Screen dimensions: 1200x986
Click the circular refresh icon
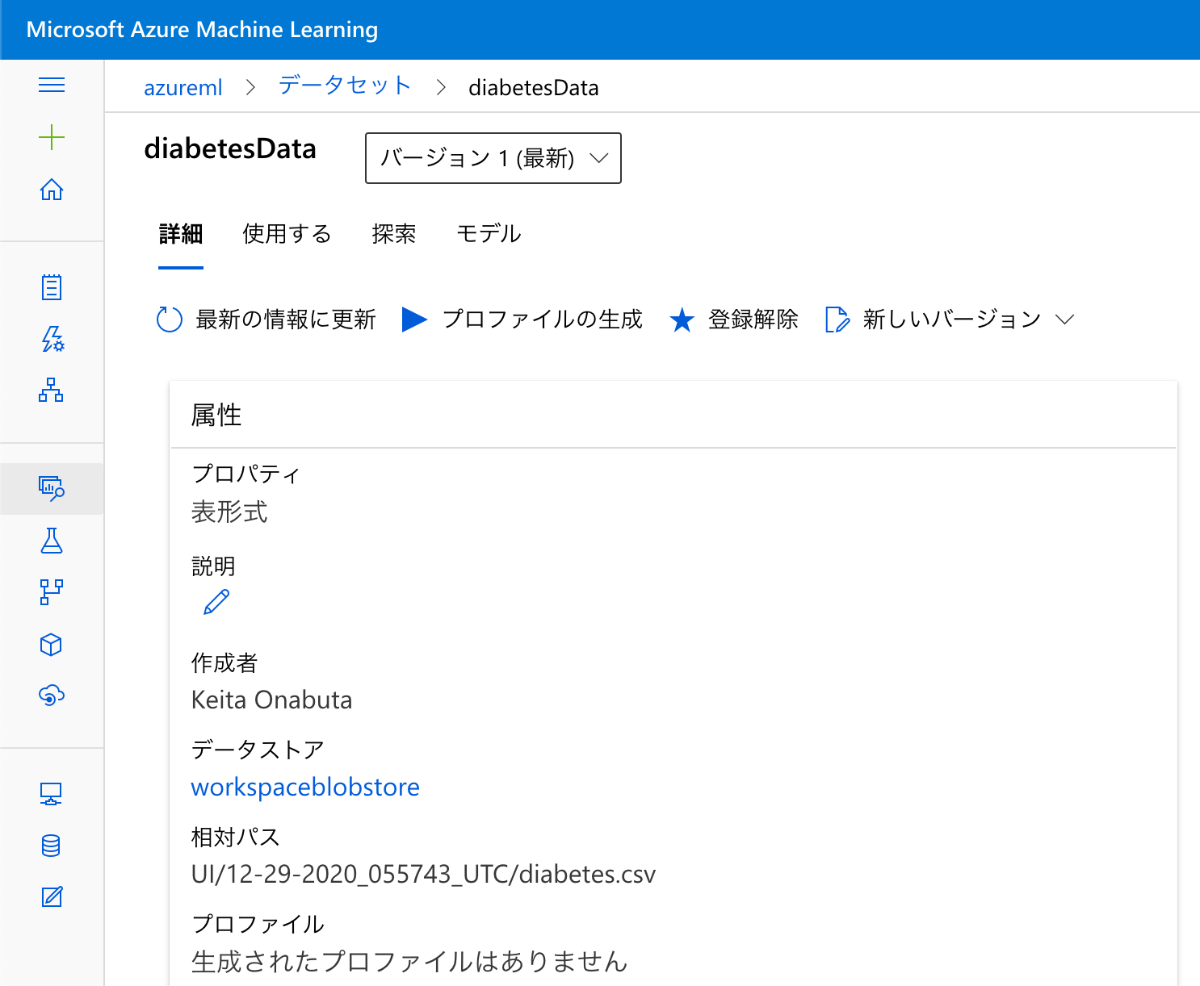170,320
